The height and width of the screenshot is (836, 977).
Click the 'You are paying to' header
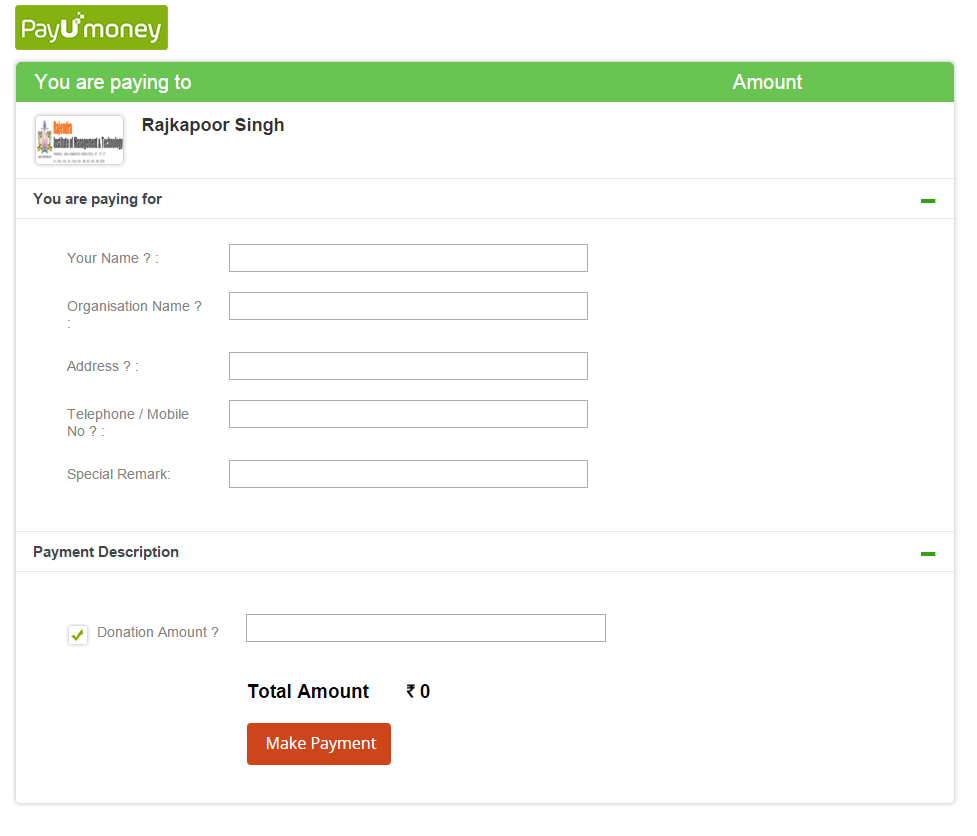[113, 82]
